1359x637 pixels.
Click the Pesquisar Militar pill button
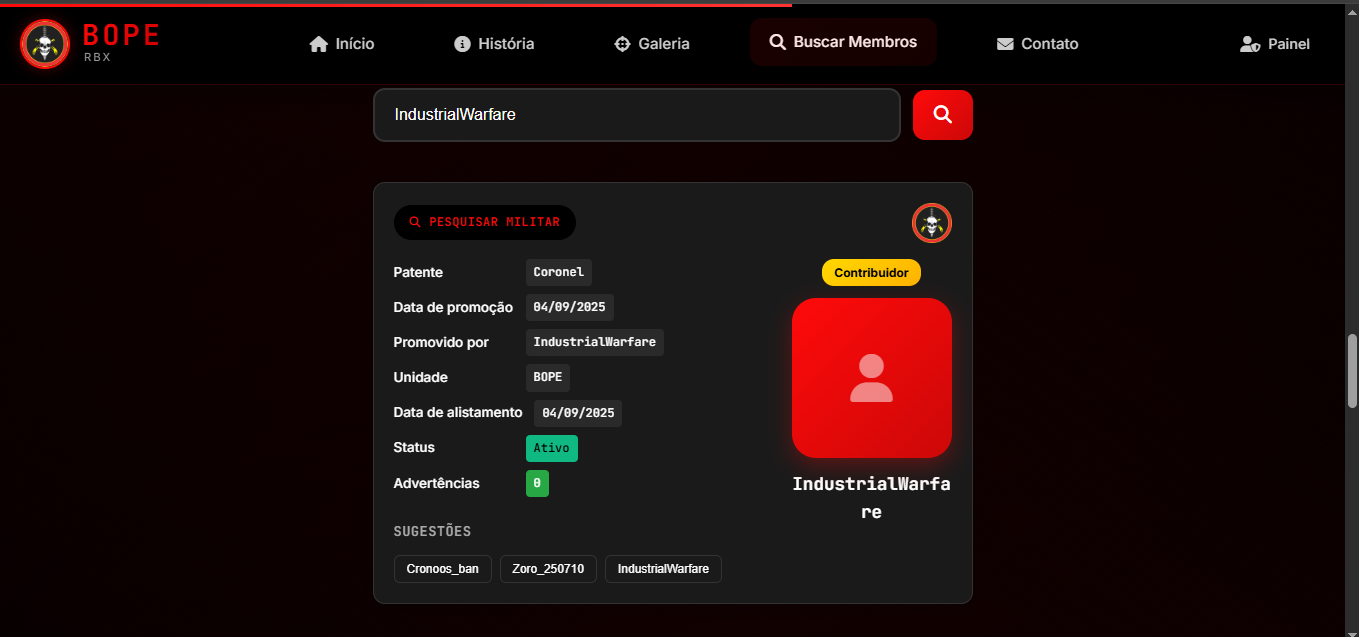(x=485, y=222)
